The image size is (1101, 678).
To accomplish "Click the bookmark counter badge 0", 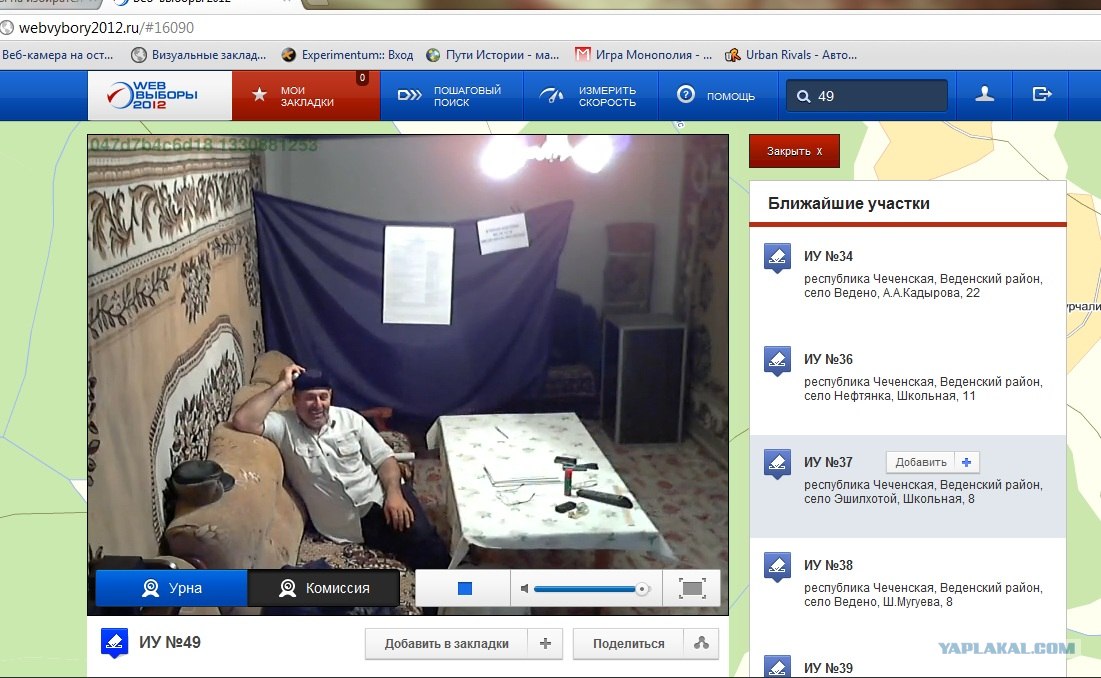I will [362, 78].
